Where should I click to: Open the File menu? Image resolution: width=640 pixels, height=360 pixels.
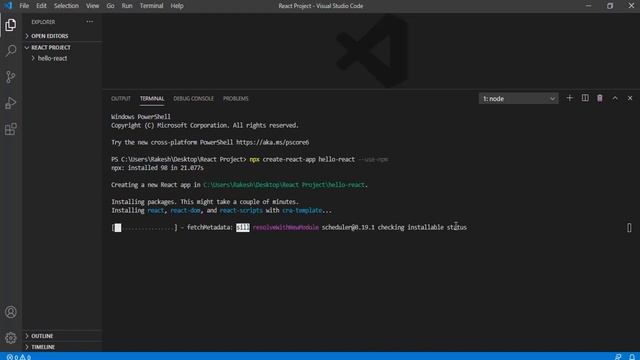pyautogui.click(x=24, y=6)
